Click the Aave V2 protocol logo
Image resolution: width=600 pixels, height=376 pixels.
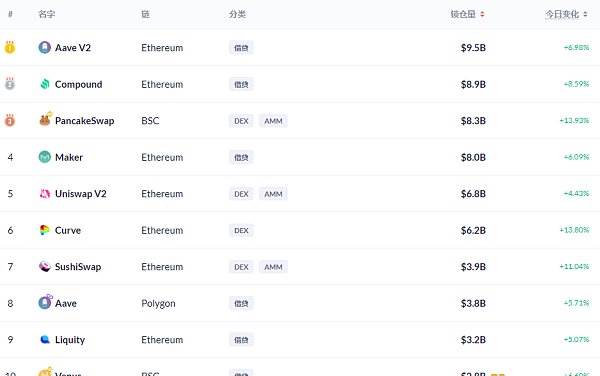tap(45, 47)
